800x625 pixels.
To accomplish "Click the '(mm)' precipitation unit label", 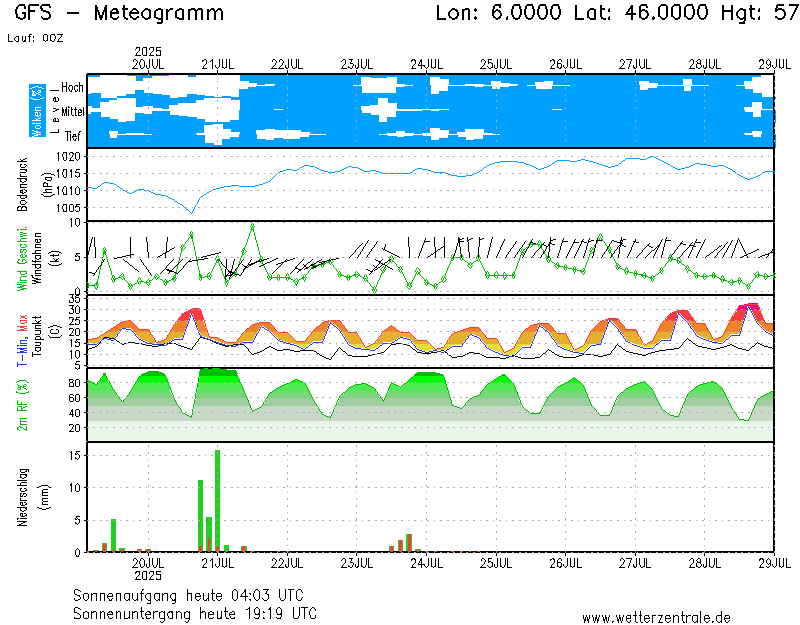I will [44, 497].
